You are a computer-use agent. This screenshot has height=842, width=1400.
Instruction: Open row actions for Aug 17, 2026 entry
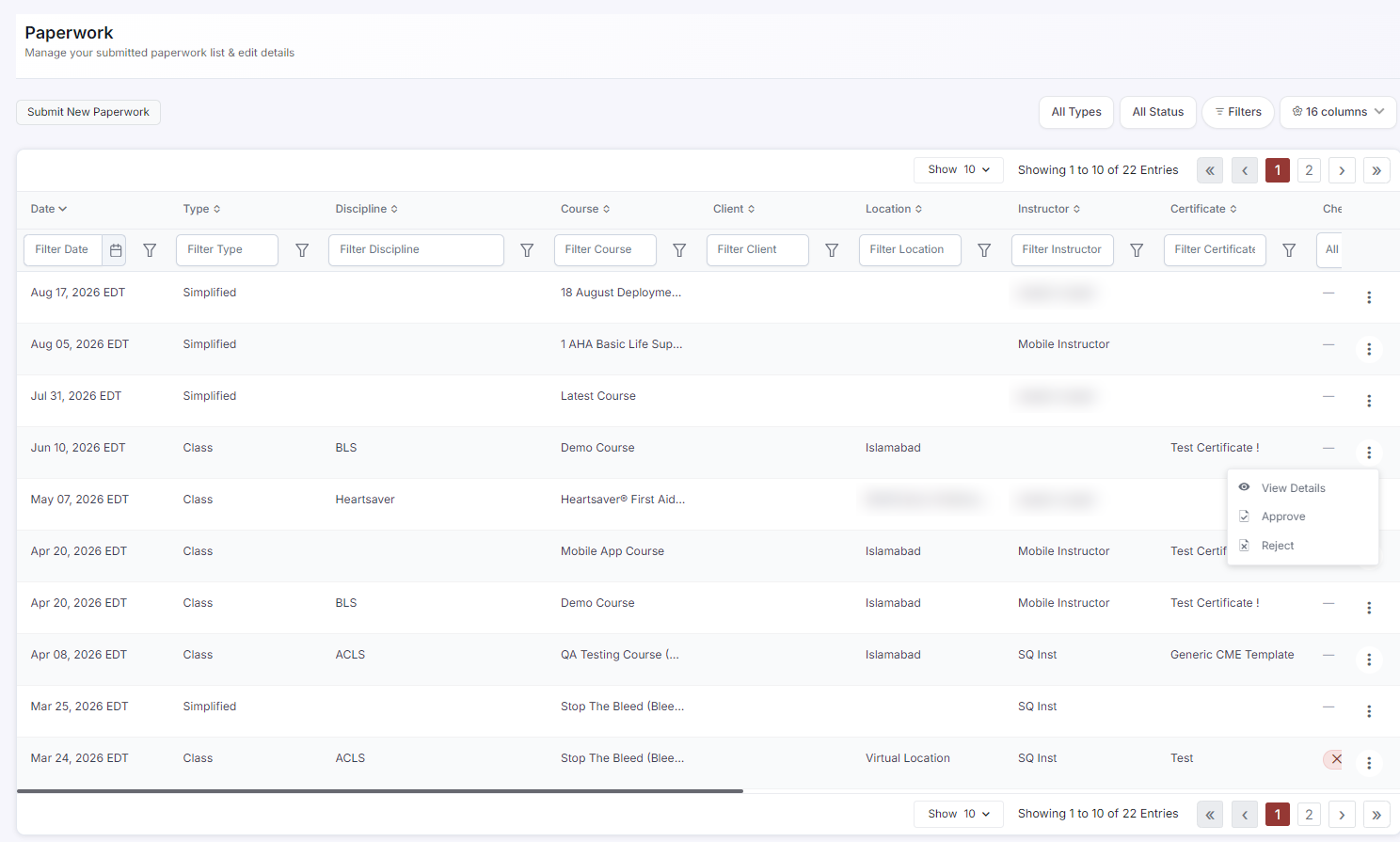(x=1369, y=297)
